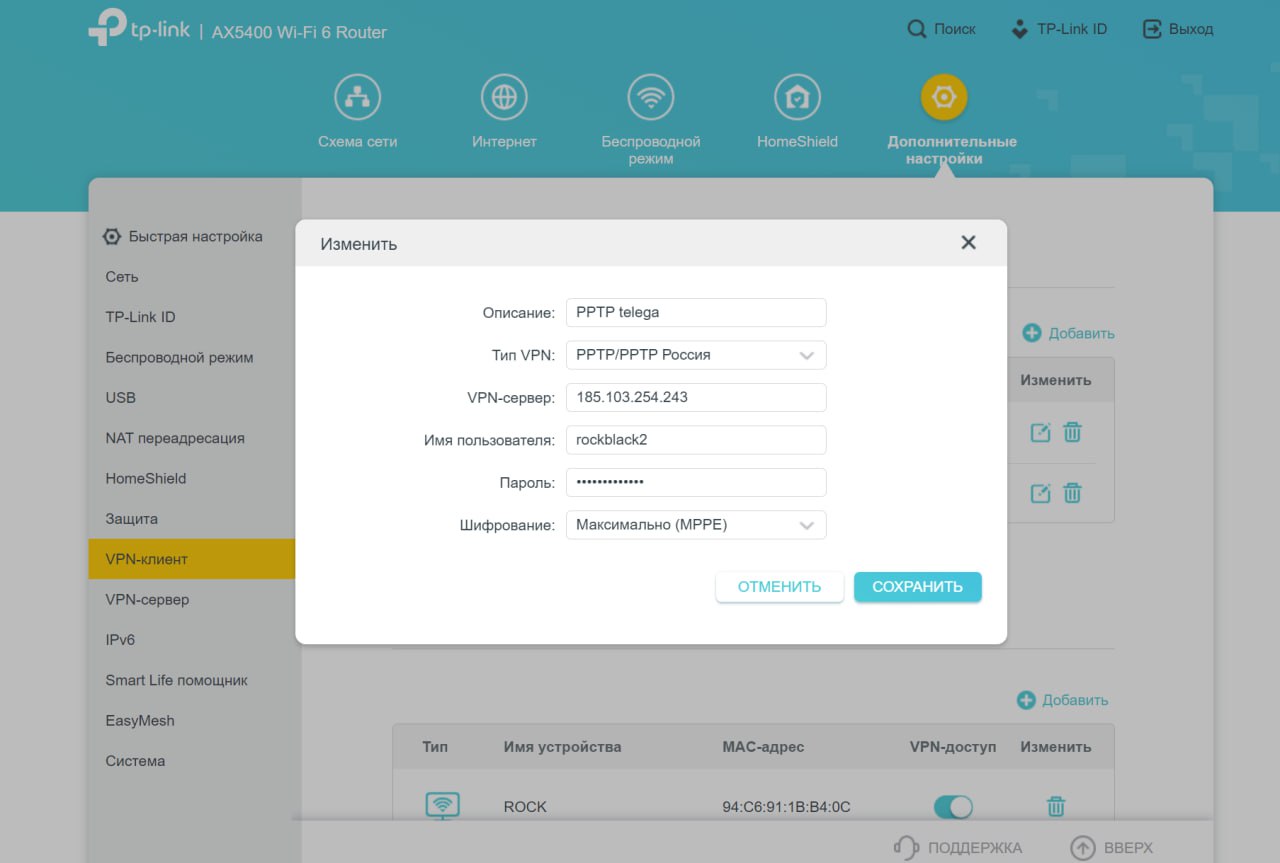
Task: Open the Схема сети network map icon
Action: 357,98
